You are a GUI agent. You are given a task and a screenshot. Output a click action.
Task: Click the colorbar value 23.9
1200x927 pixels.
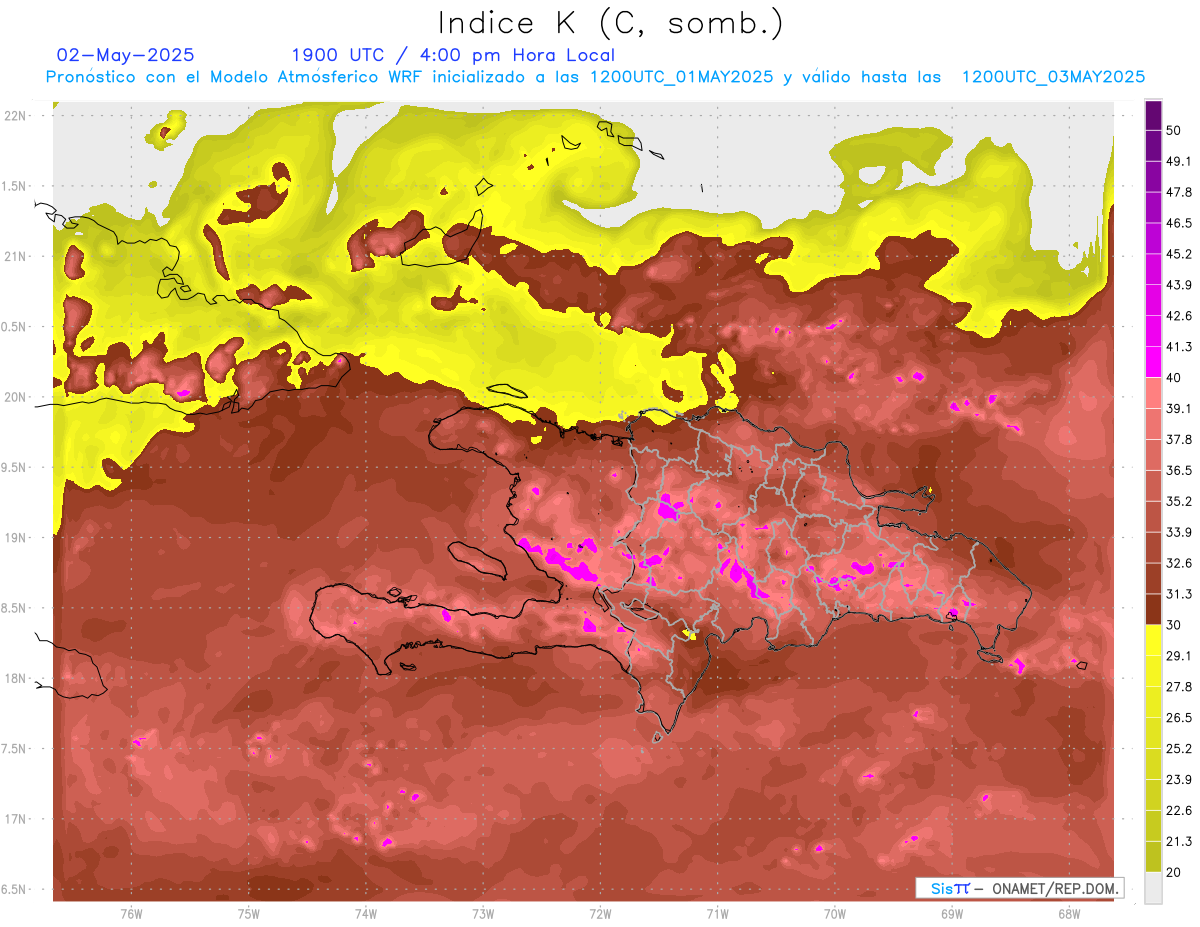(x=1178, y=780)
